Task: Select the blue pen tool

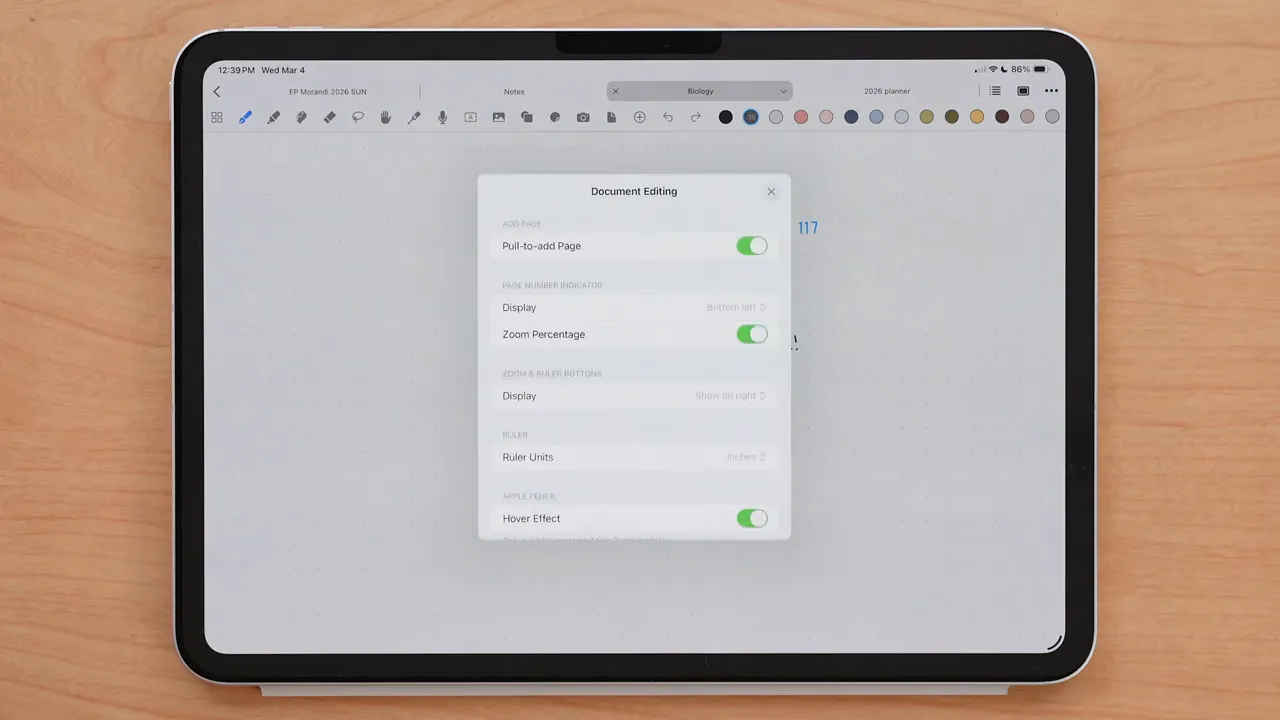Action: tap(245, 117)
